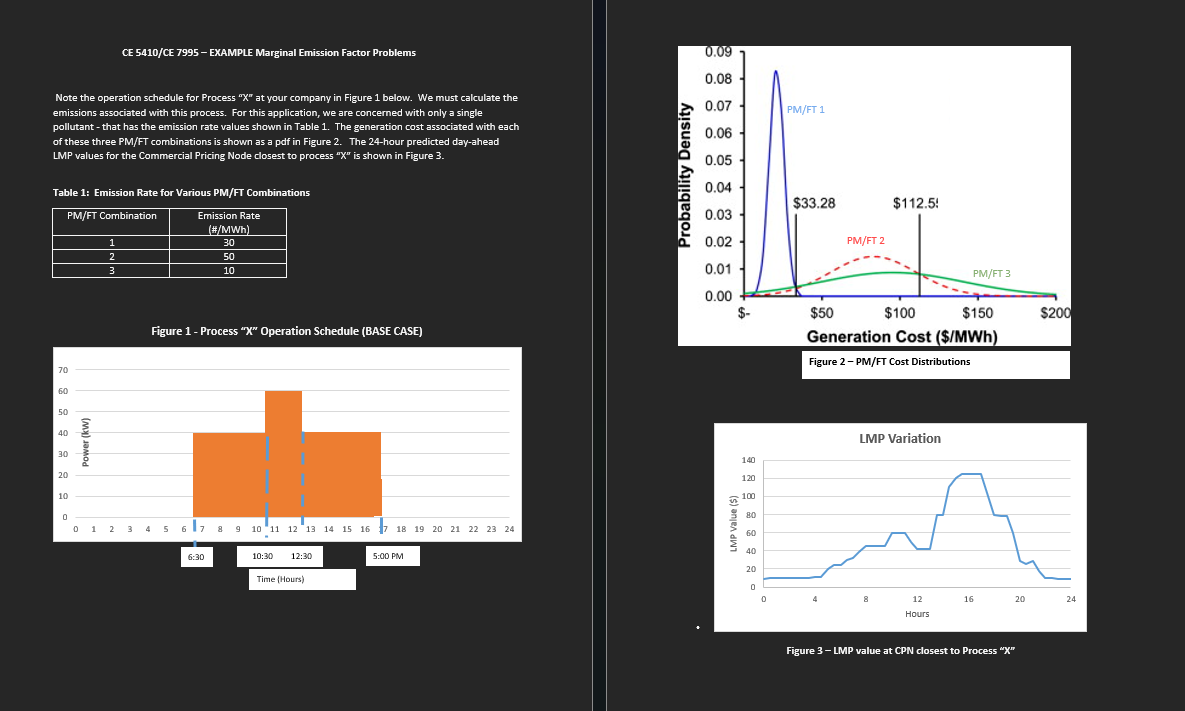Click the 'LMP Value ($)' axis label
The width and height of the screenshot is (1185, 711).
pos(733,524)
